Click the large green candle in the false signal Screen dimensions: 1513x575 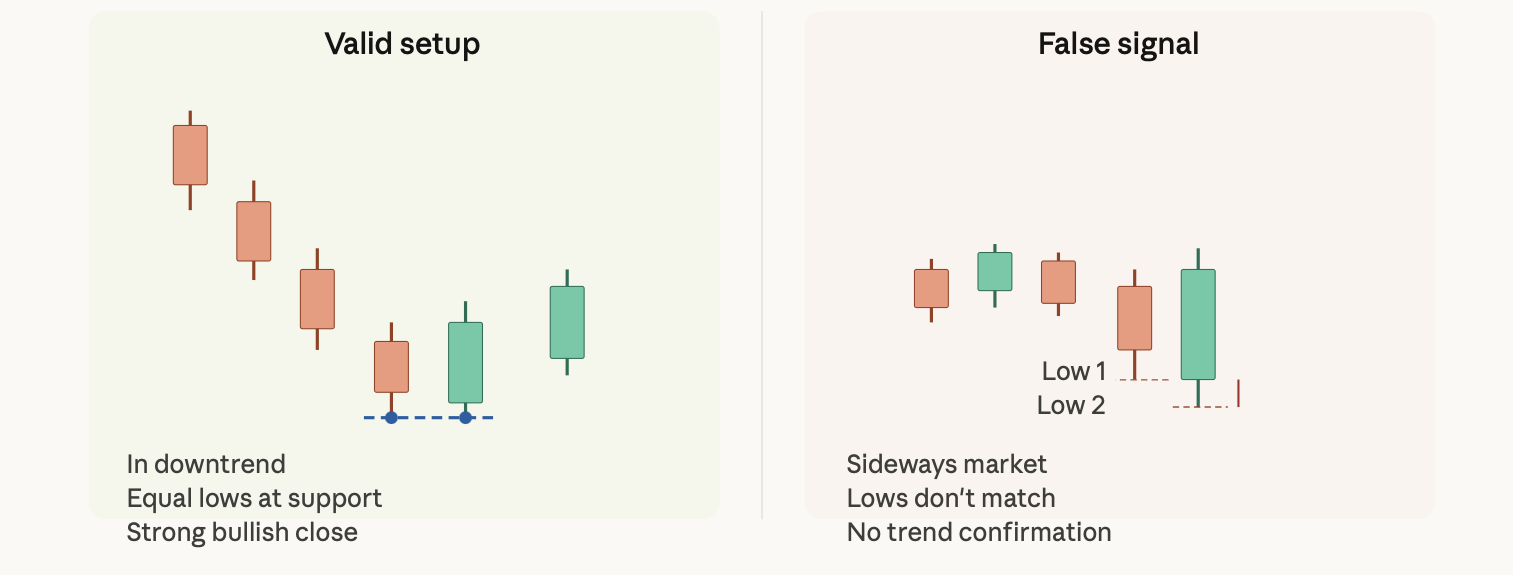pos(1198,324)
